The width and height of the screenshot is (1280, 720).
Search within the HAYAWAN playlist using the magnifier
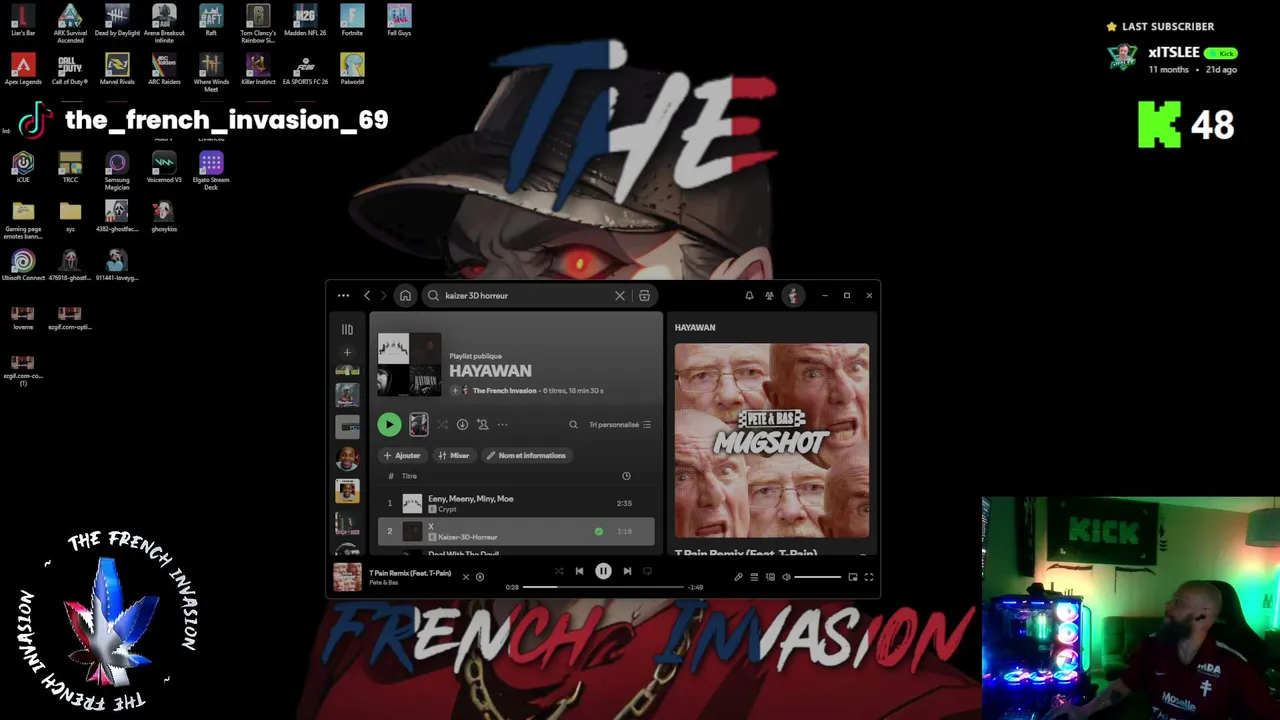click(x=573, y=425)
